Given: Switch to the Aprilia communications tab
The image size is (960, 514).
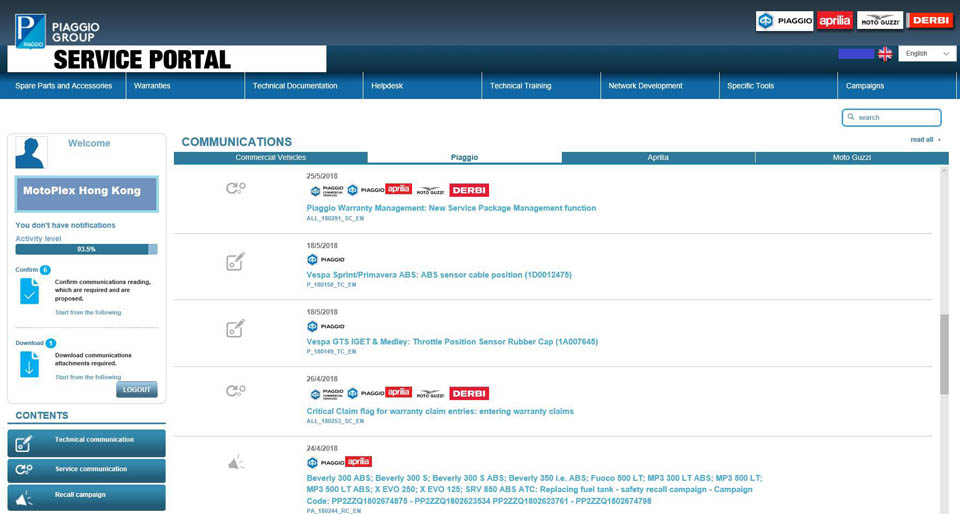Looking at the screenshot, I should click(x=658, y=157).
